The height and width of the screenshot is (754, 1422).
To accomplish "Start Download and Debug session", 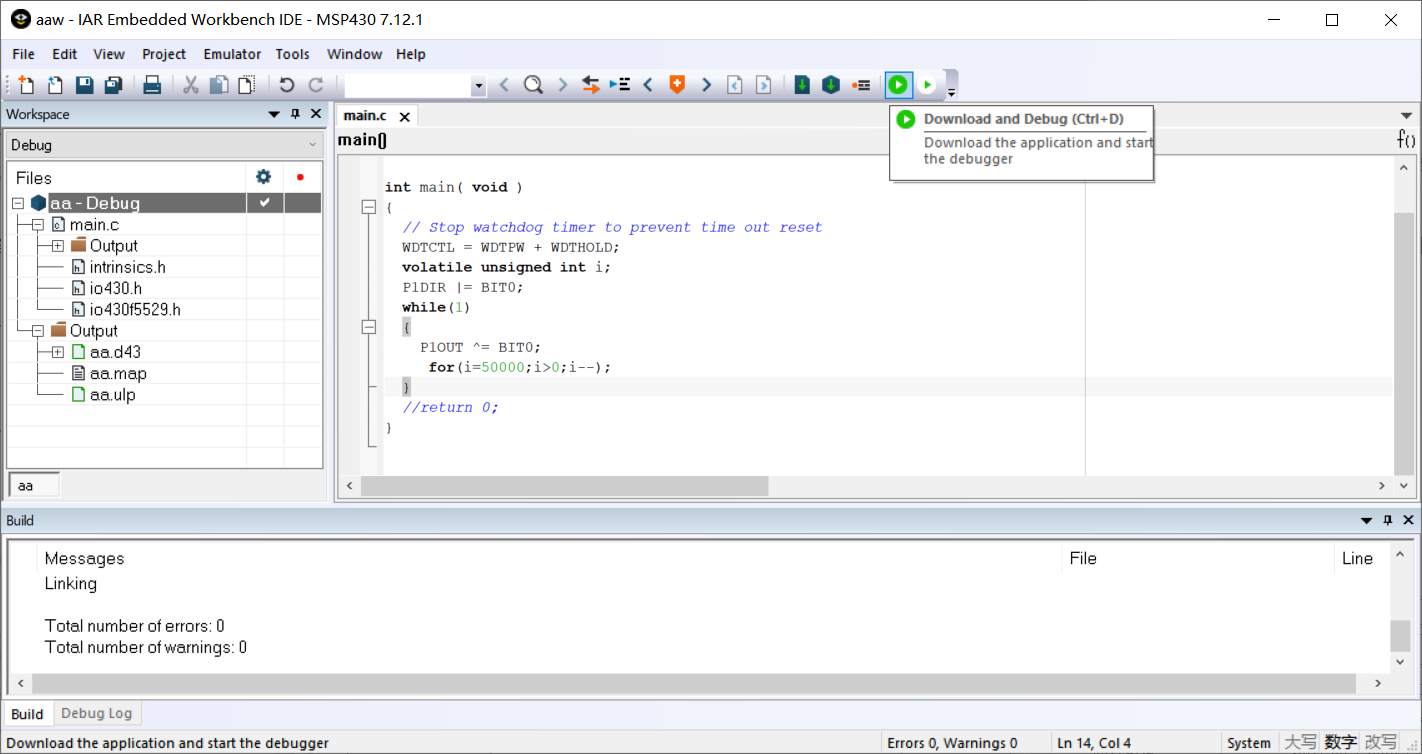I will pos(898,84).
